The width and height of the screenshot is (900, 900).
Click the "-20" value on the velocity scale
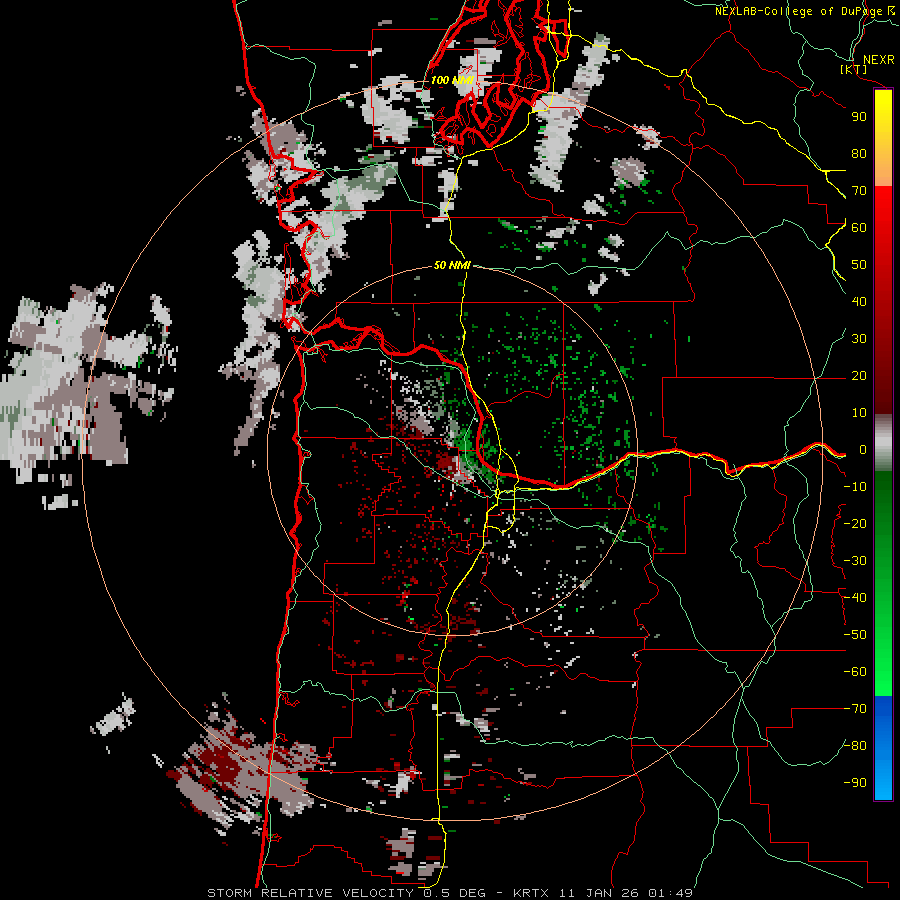click(855, 524)
